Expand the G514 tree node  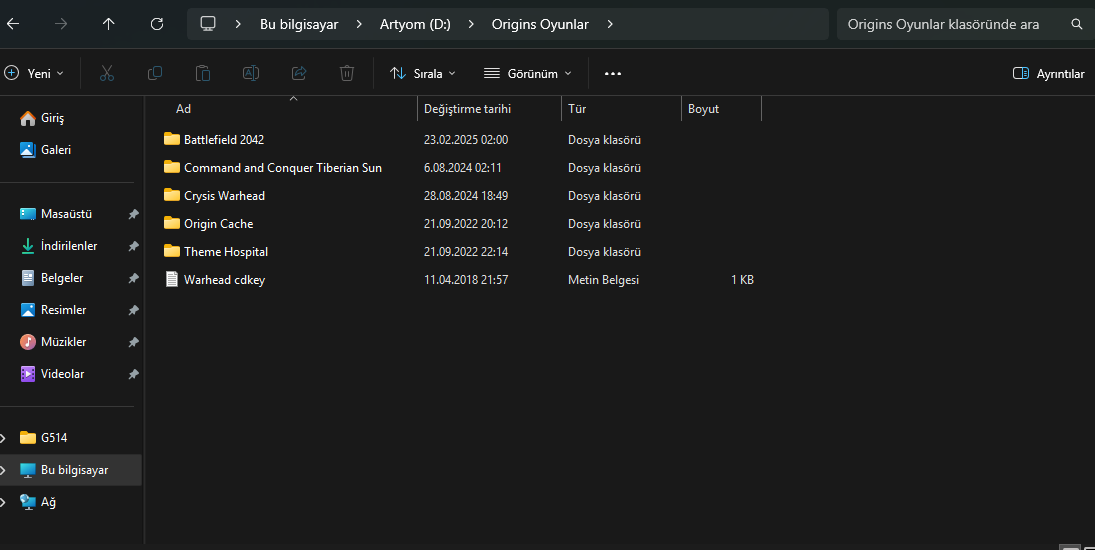click(3, 437)
